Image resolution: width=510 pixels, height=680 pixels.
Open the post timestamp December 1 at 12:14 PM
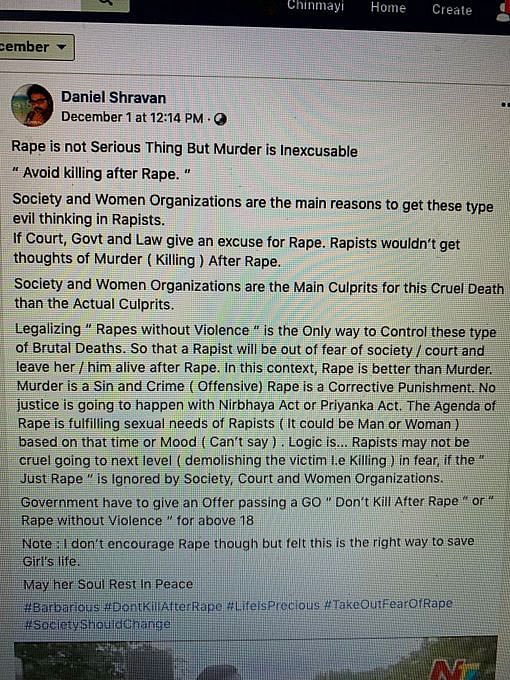(x=132, y=118)
